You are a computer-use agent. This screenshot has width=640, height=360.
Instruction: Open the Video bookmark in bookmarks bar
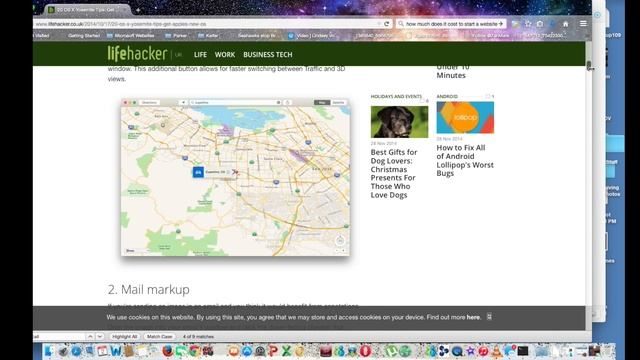(311, 36)
